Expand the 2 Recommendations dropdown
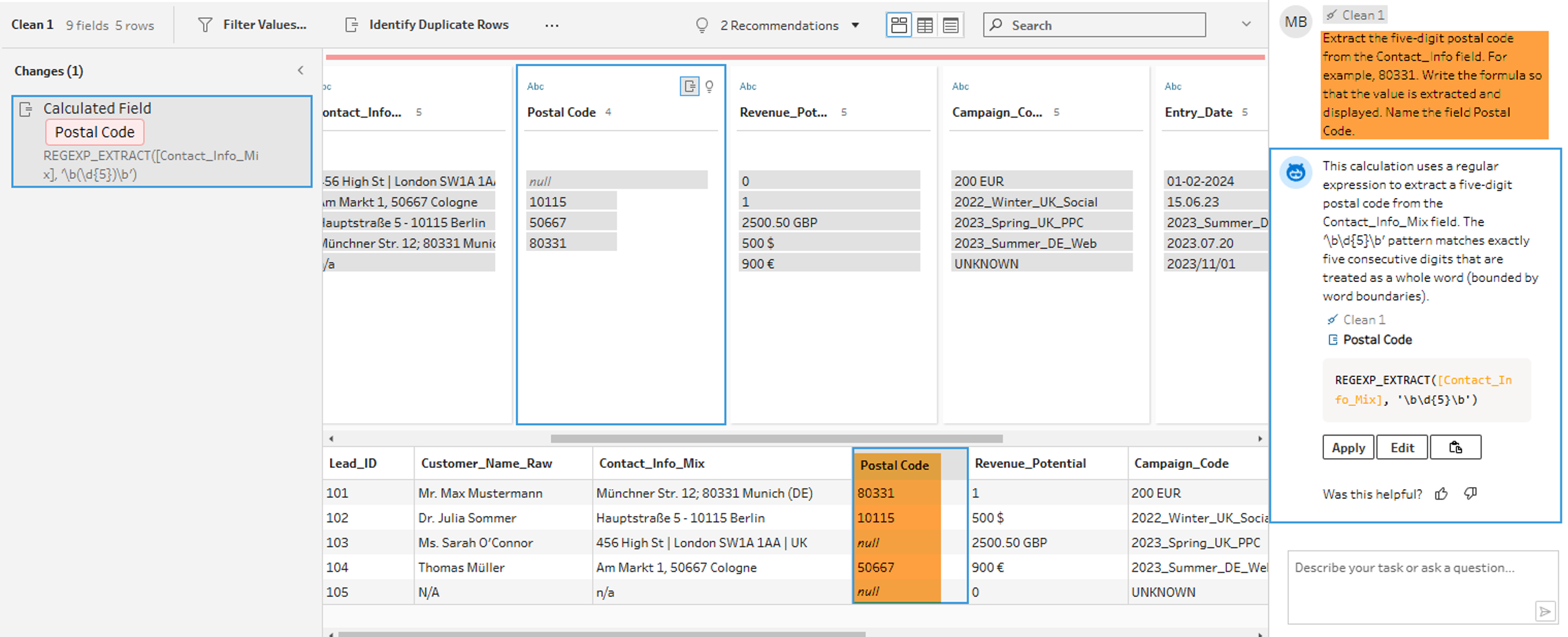 tap(856, 25)
